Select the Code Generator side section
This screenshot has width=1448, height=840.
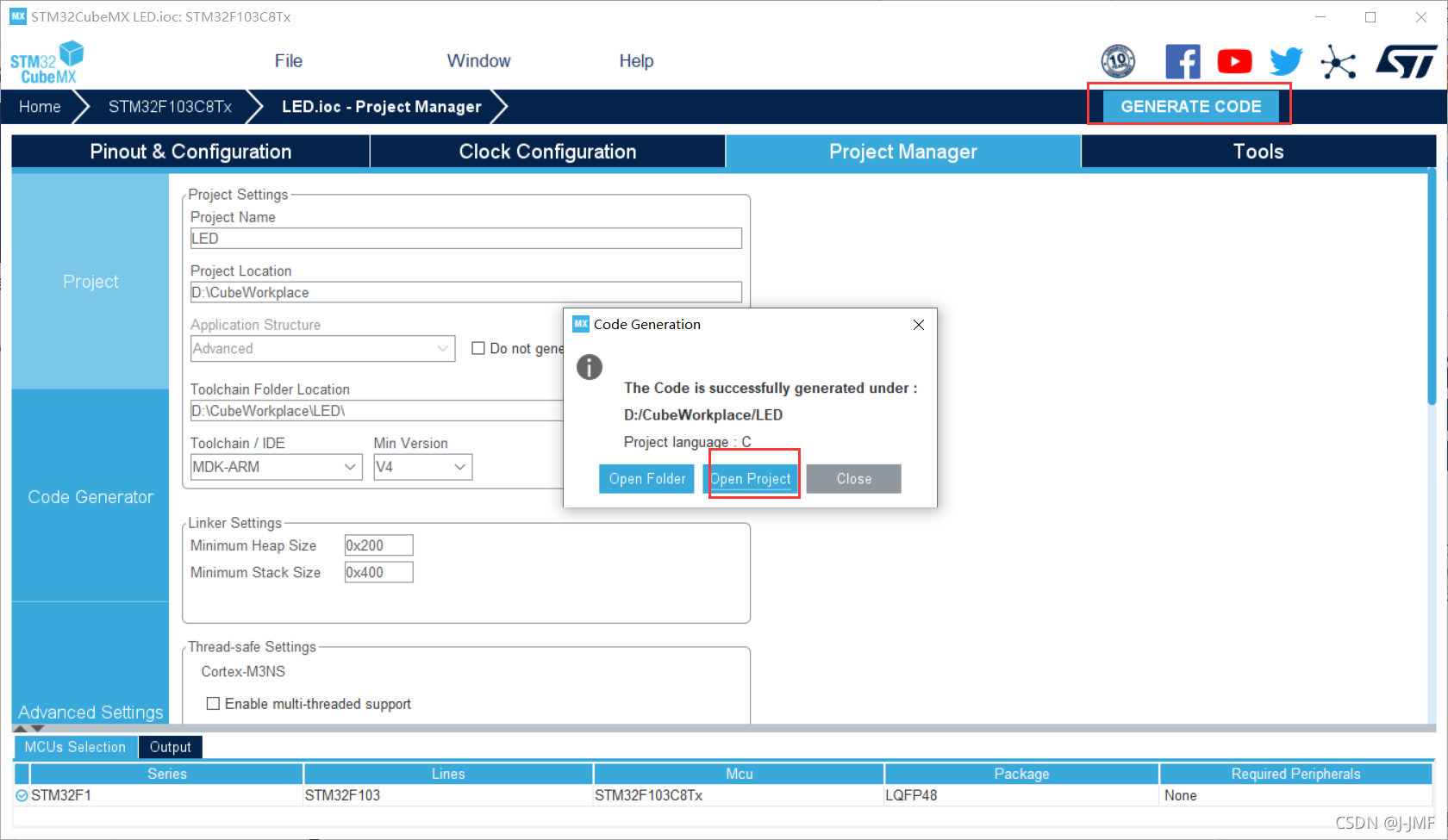point(90,497)
